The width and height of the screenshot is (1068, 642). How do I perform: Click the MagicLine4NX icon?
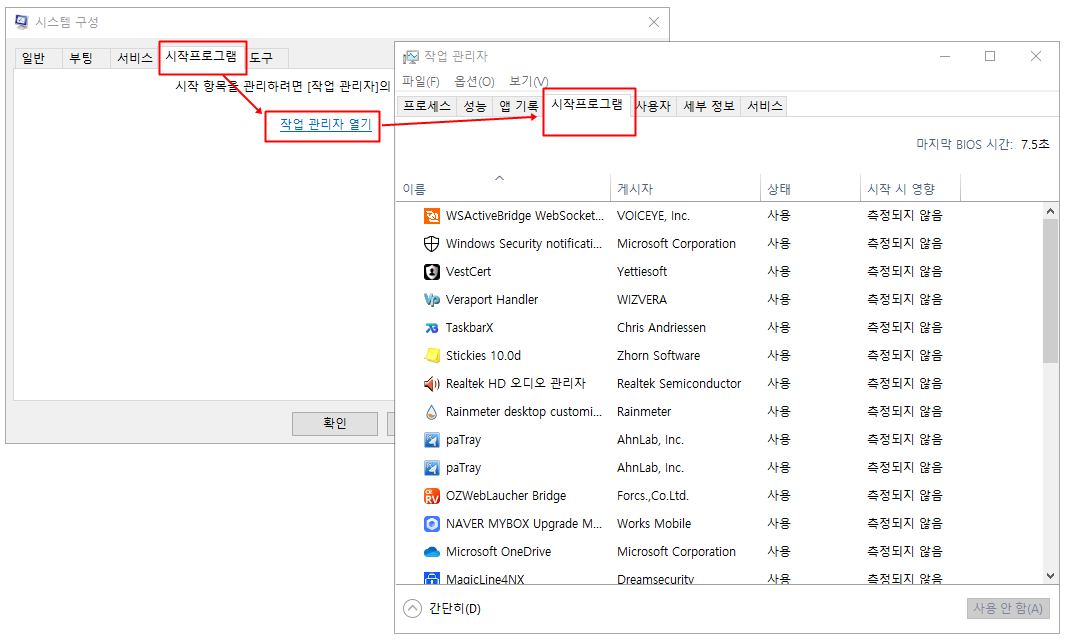click(x=432, y=579)
